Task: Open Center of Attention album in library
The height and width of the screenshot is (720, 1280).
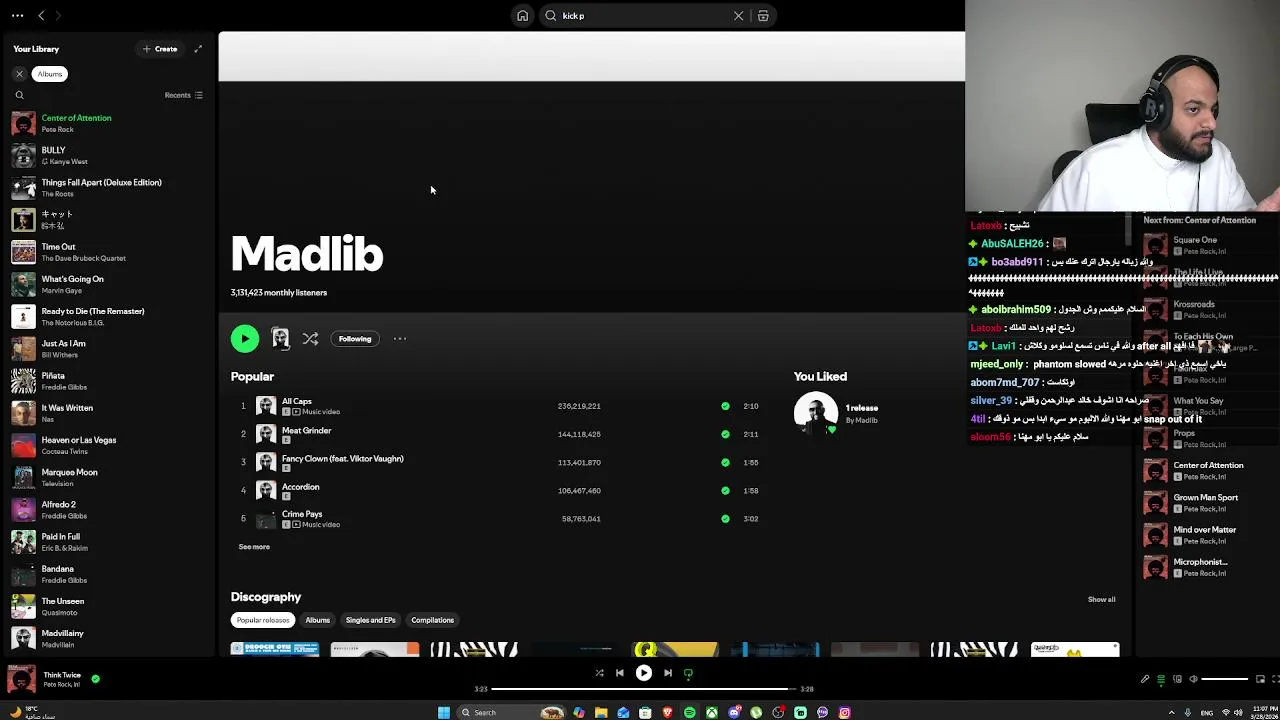Action: point(108,123)
